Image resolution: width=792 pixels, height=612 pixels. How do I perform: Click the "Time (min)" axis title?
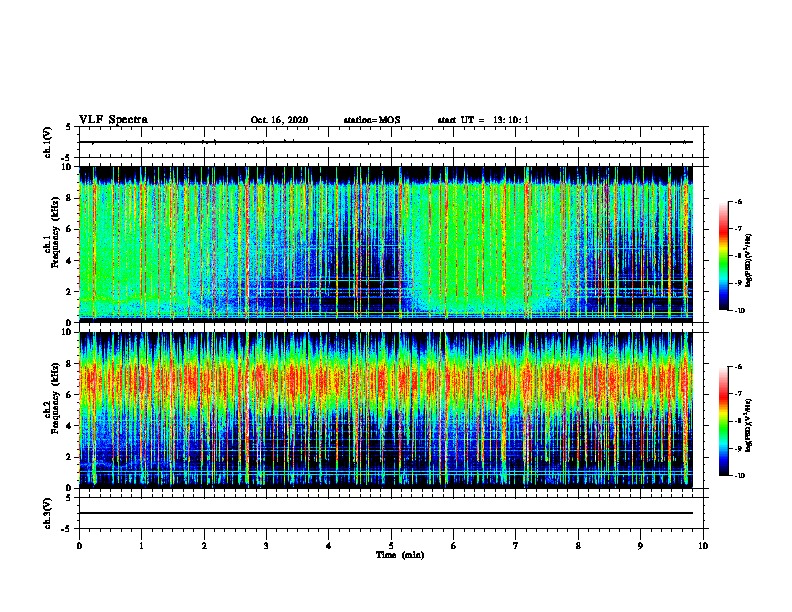(400, 555)
